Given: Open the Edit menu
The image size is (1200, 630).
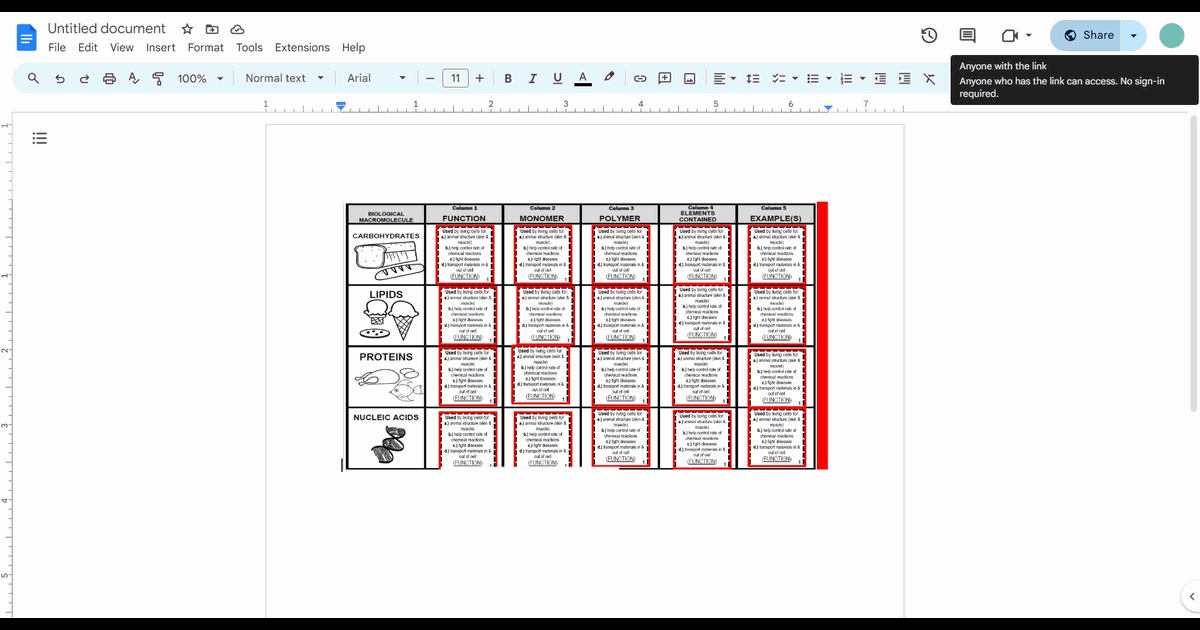Looking at the screenshot, I should 88,47.
